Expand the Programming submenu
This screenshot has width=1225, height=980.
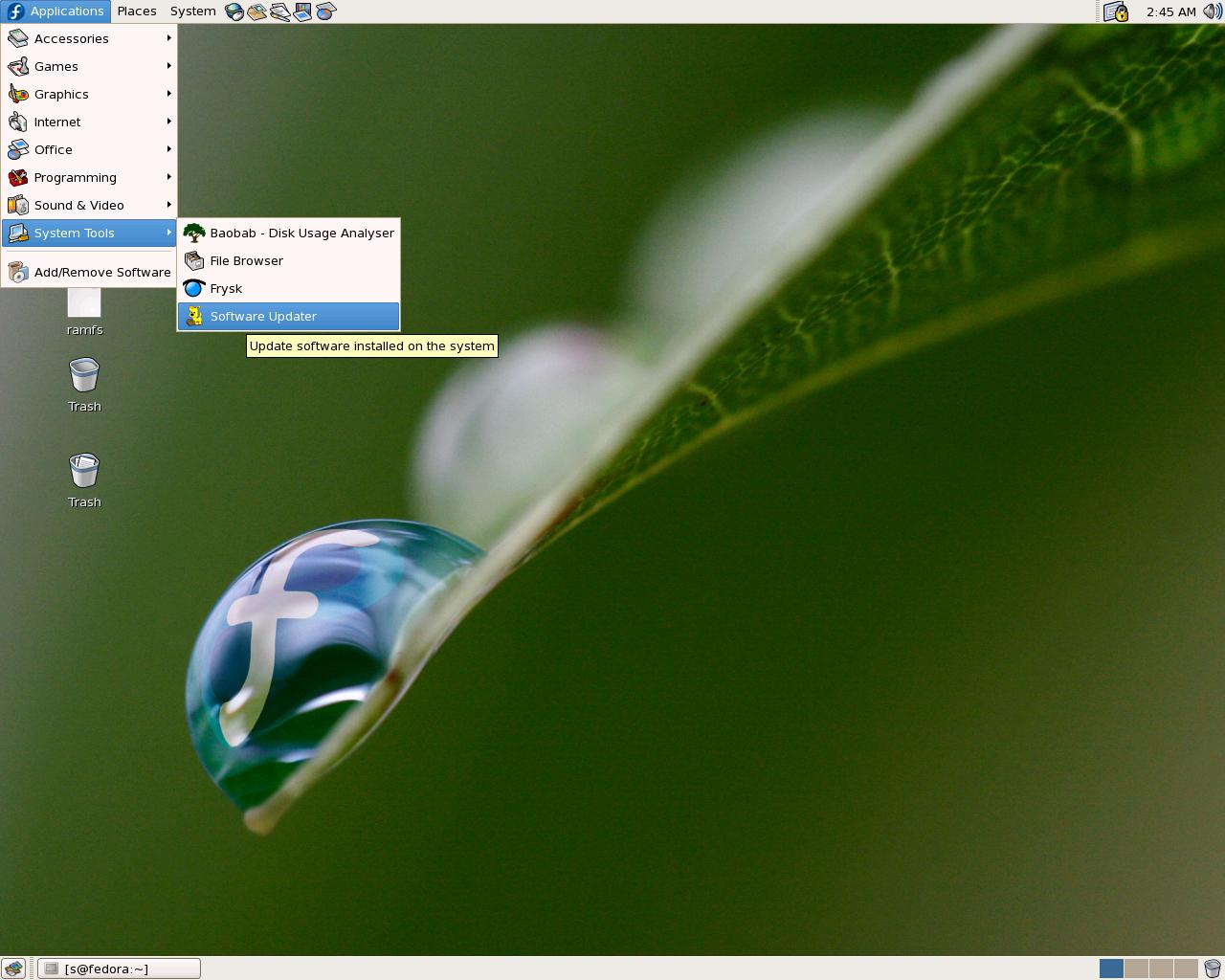point(89,177)
